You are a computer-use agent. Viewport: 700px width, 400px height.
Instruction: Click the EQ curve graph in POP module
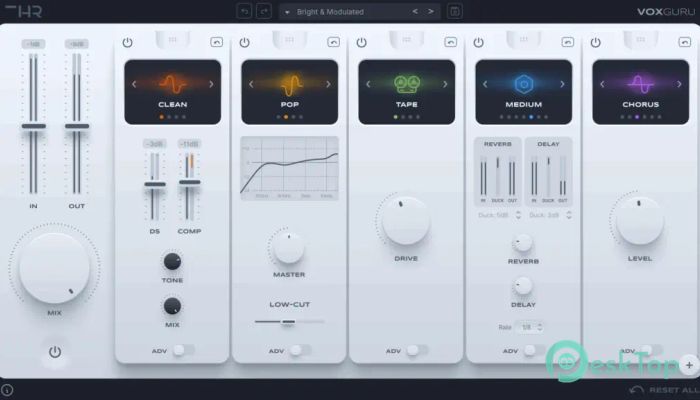(289, 167)
